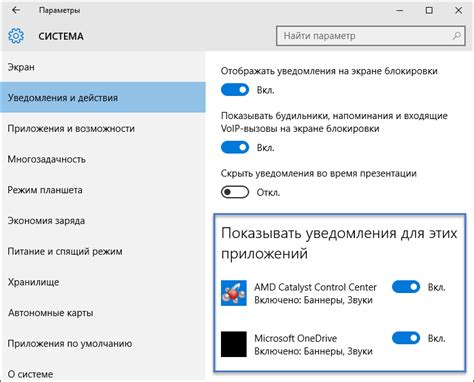Open the О системе section
This screenshot has height=382, width=474.
[103, 373]
